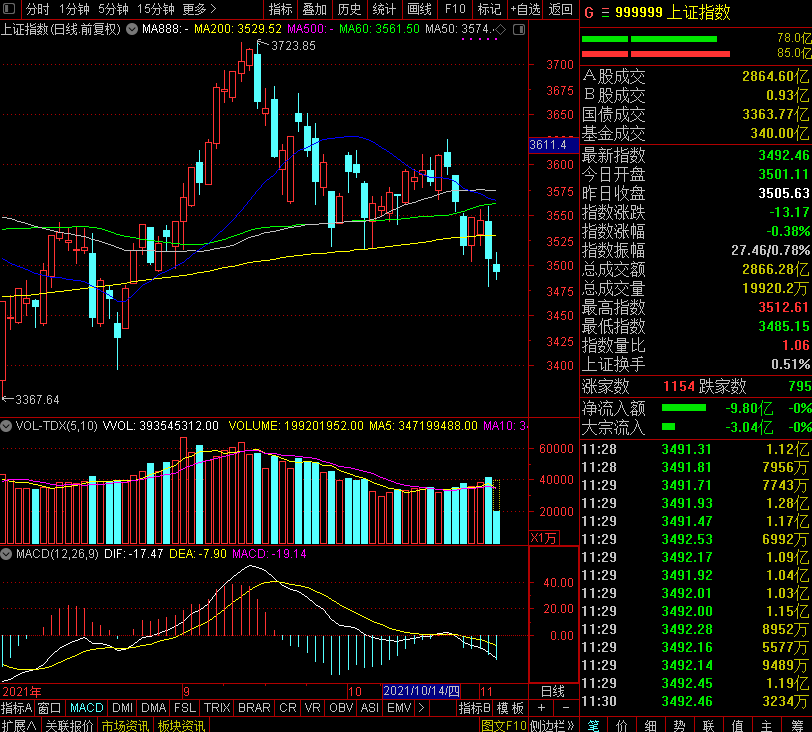
Task: Click the X1万 volume unit label
Action: (543, 538)
